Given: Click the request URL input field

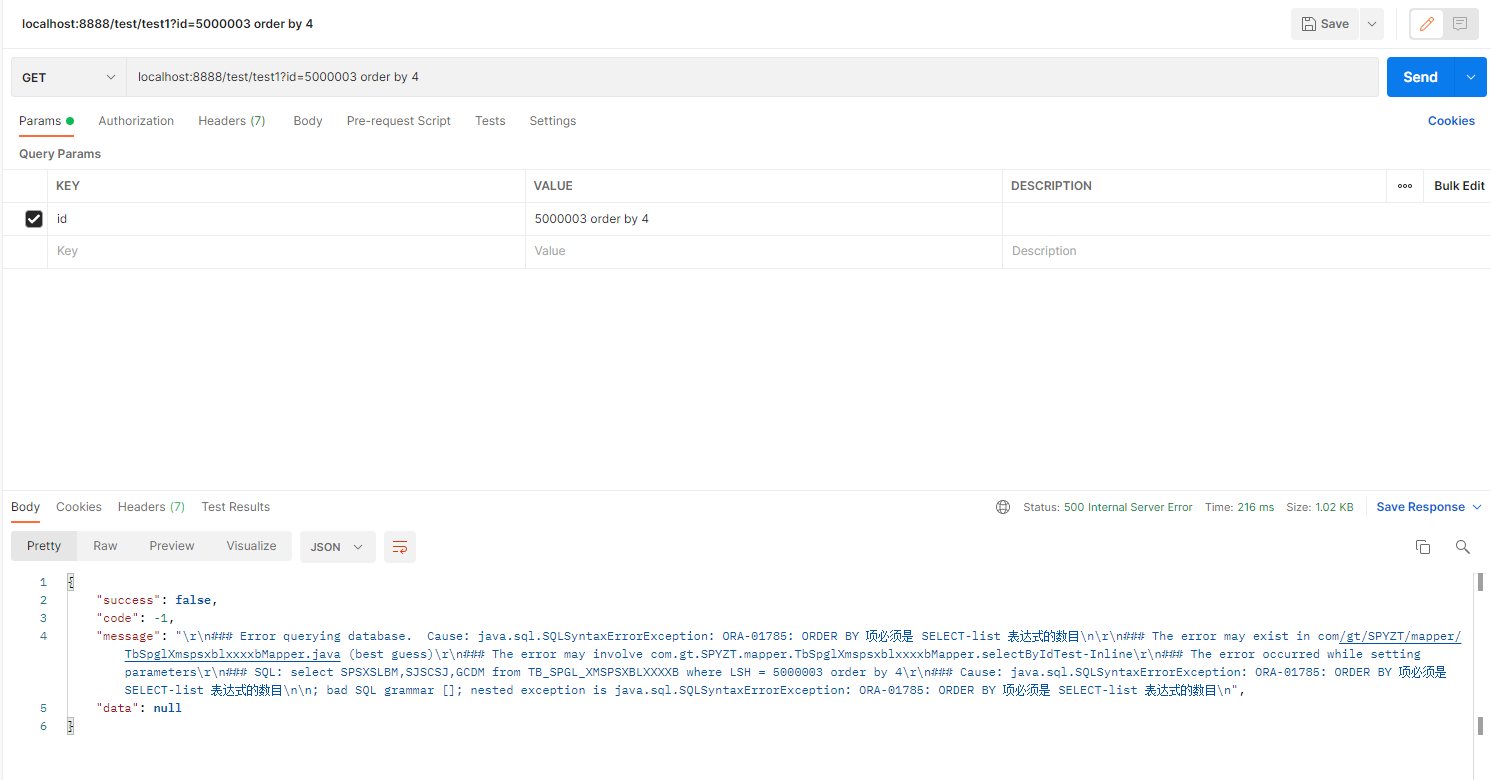Looking at the screenshot, I should (x=752, y=77).
